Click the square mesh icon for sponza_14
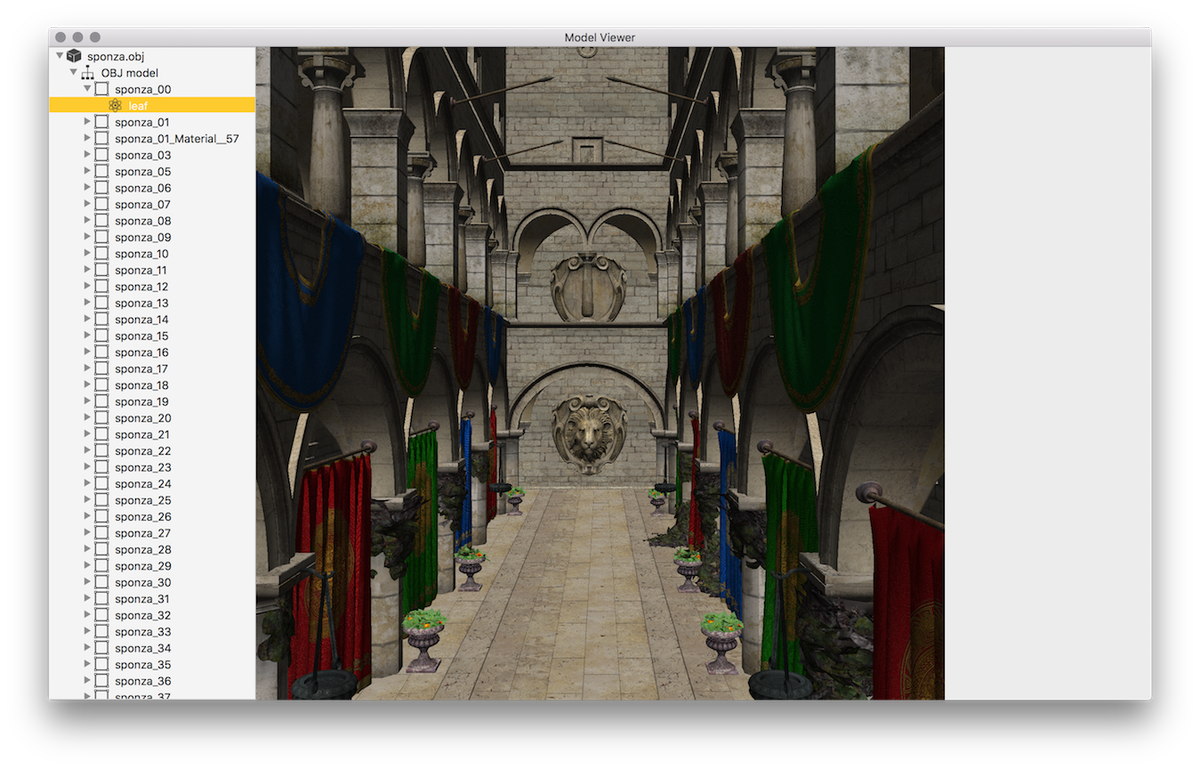Image resolution: width=1200 pixels, height=769 pixels. pos(101,319)
